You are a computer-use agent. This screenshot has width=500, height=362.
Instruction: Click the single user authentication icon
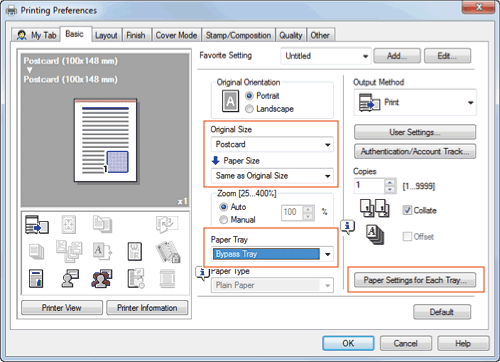click(x=70, y=279)
